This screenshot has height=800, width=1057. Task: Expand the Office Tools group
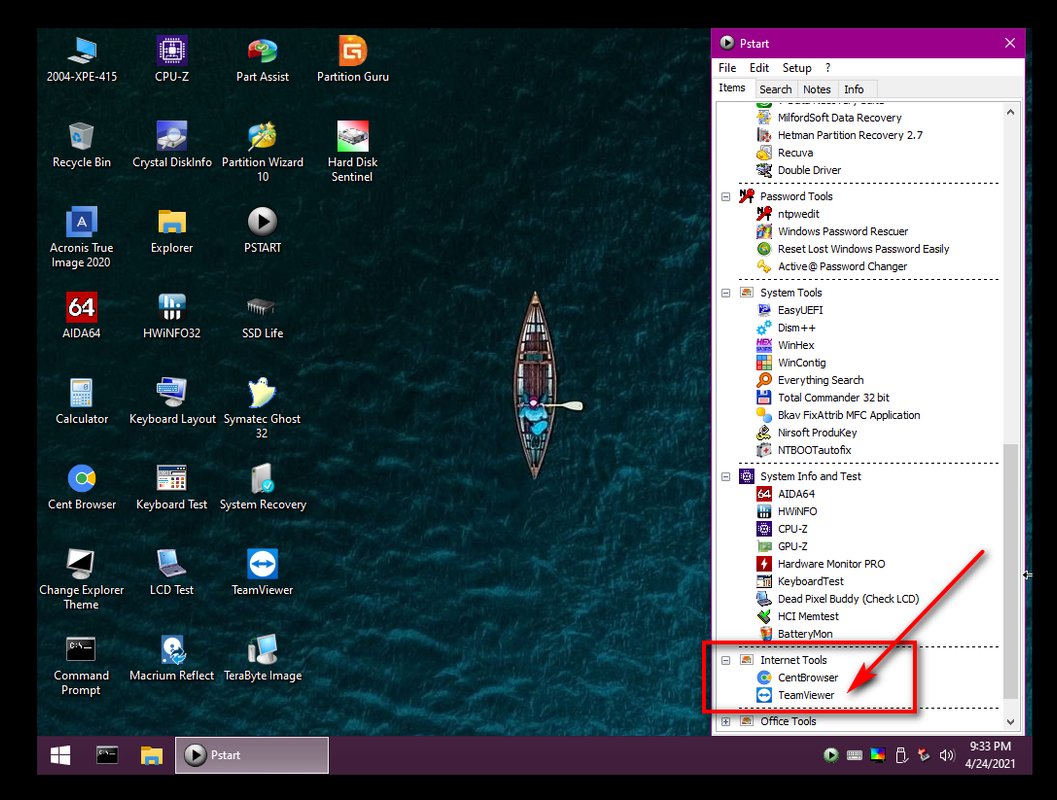(x=726, y=721)
